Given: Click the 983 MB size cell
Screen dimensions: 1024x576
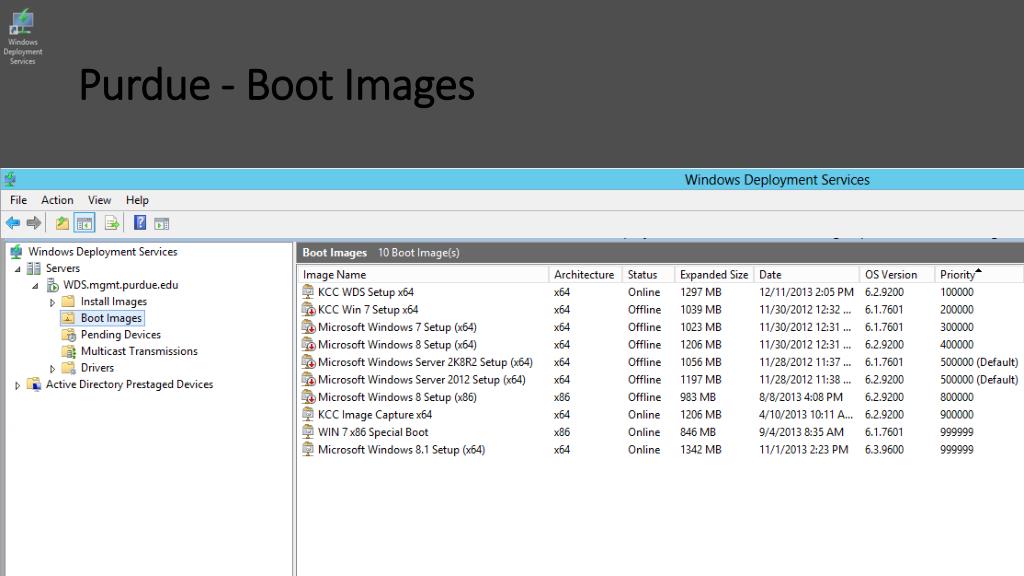Looking at the screenshot, I should click(698, 397).
